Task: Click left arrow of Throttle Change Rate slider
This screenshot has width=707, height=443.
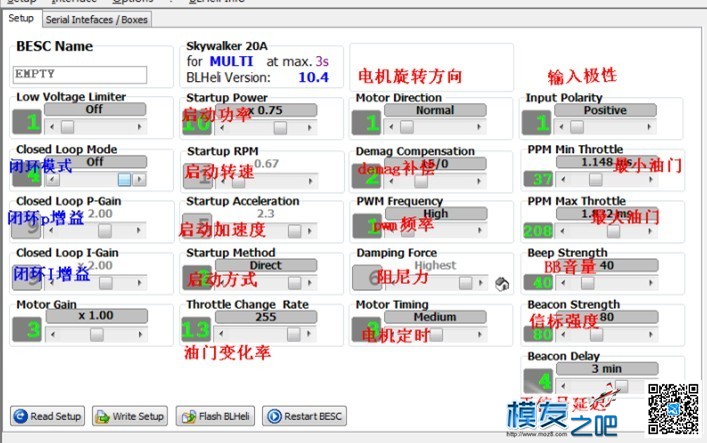Action: pos(221,334)
